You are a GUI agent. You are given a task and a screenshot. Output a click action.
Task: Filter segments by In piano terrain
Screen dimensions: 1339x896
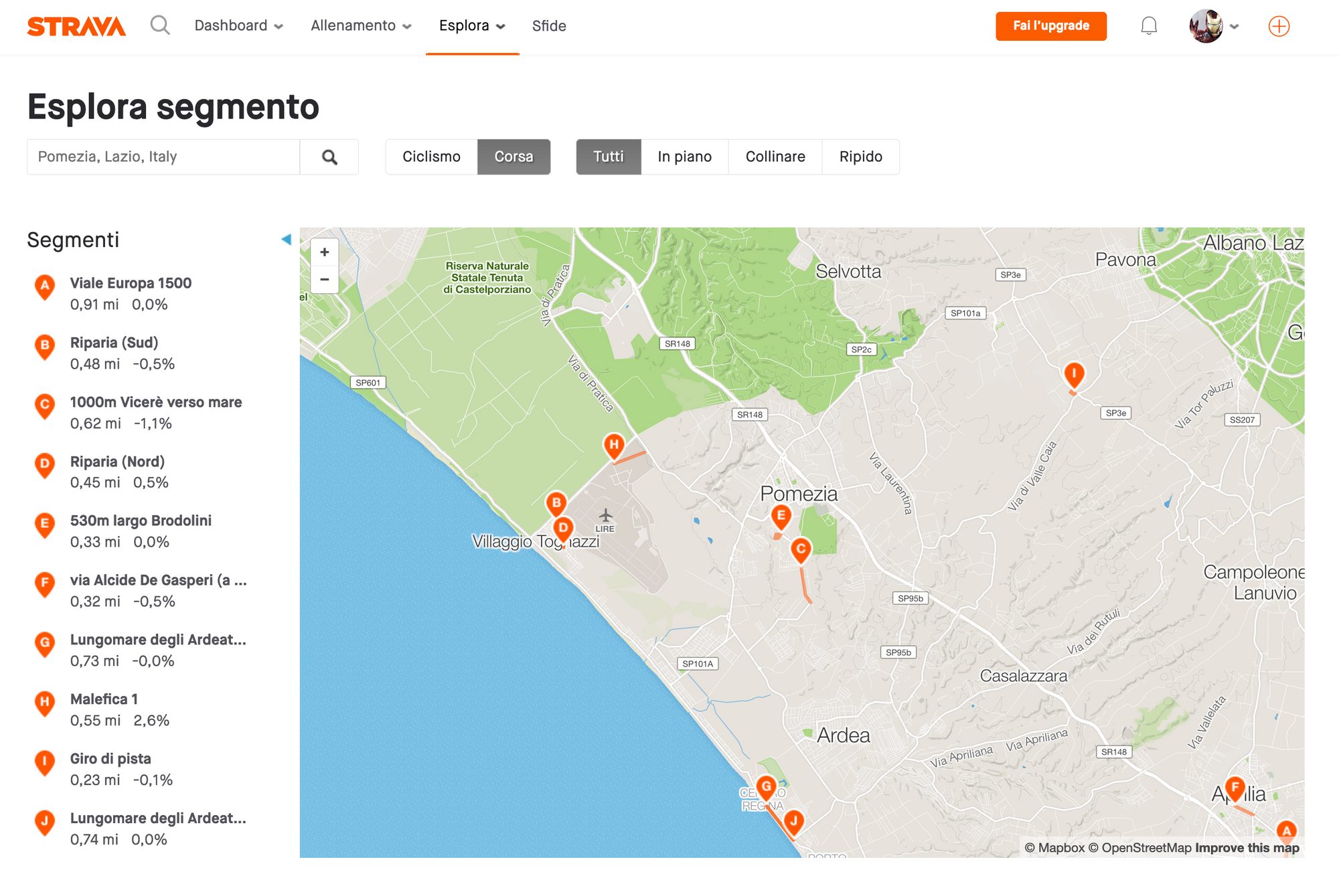click(684, 157)
